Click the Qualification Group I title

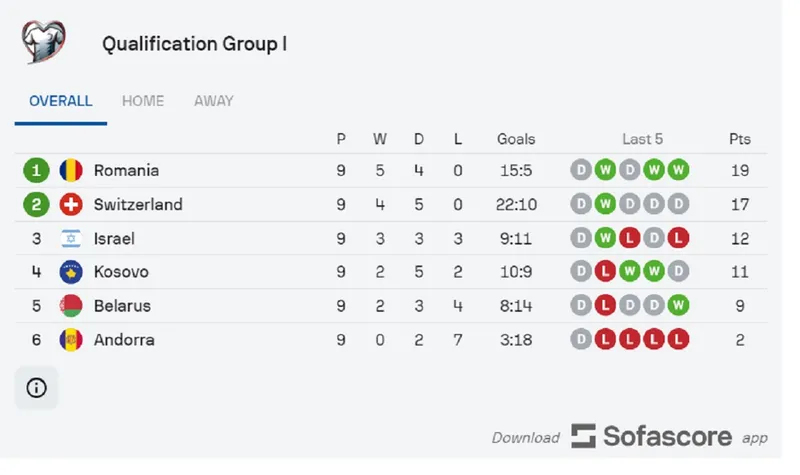click(x=195, y=45)
